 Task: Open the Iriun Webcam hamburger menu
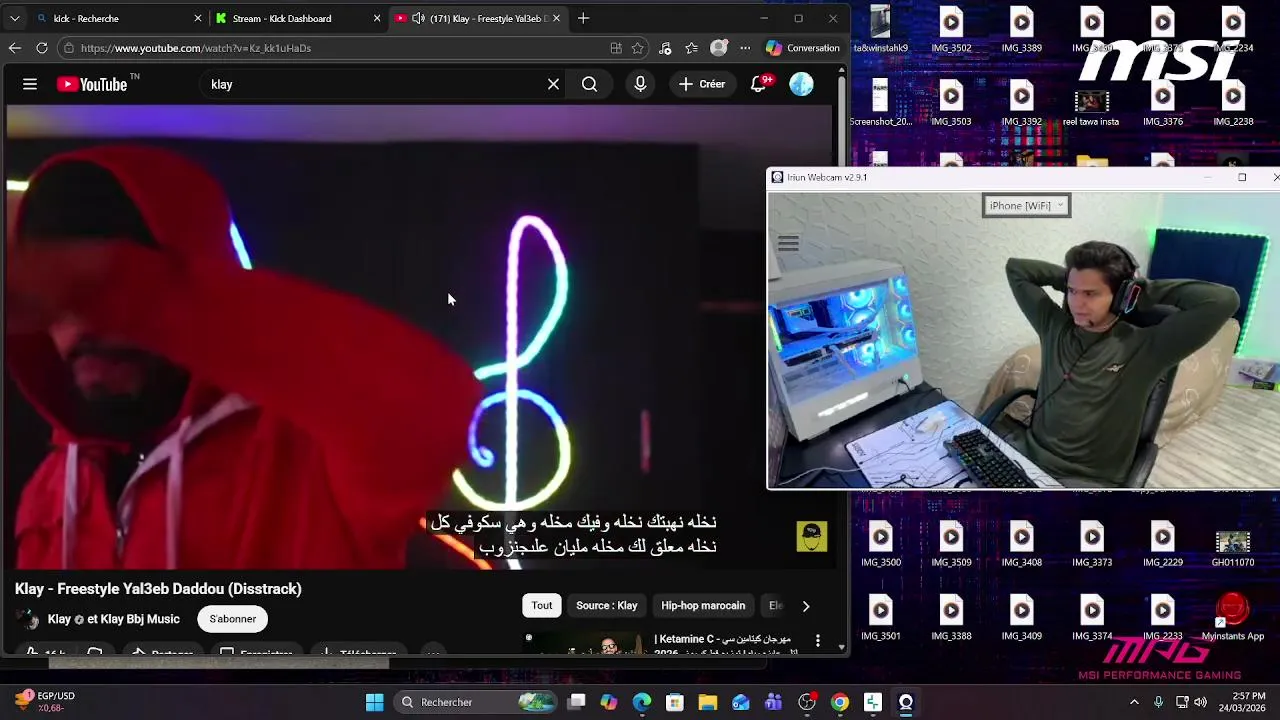[x=788, y=244]
